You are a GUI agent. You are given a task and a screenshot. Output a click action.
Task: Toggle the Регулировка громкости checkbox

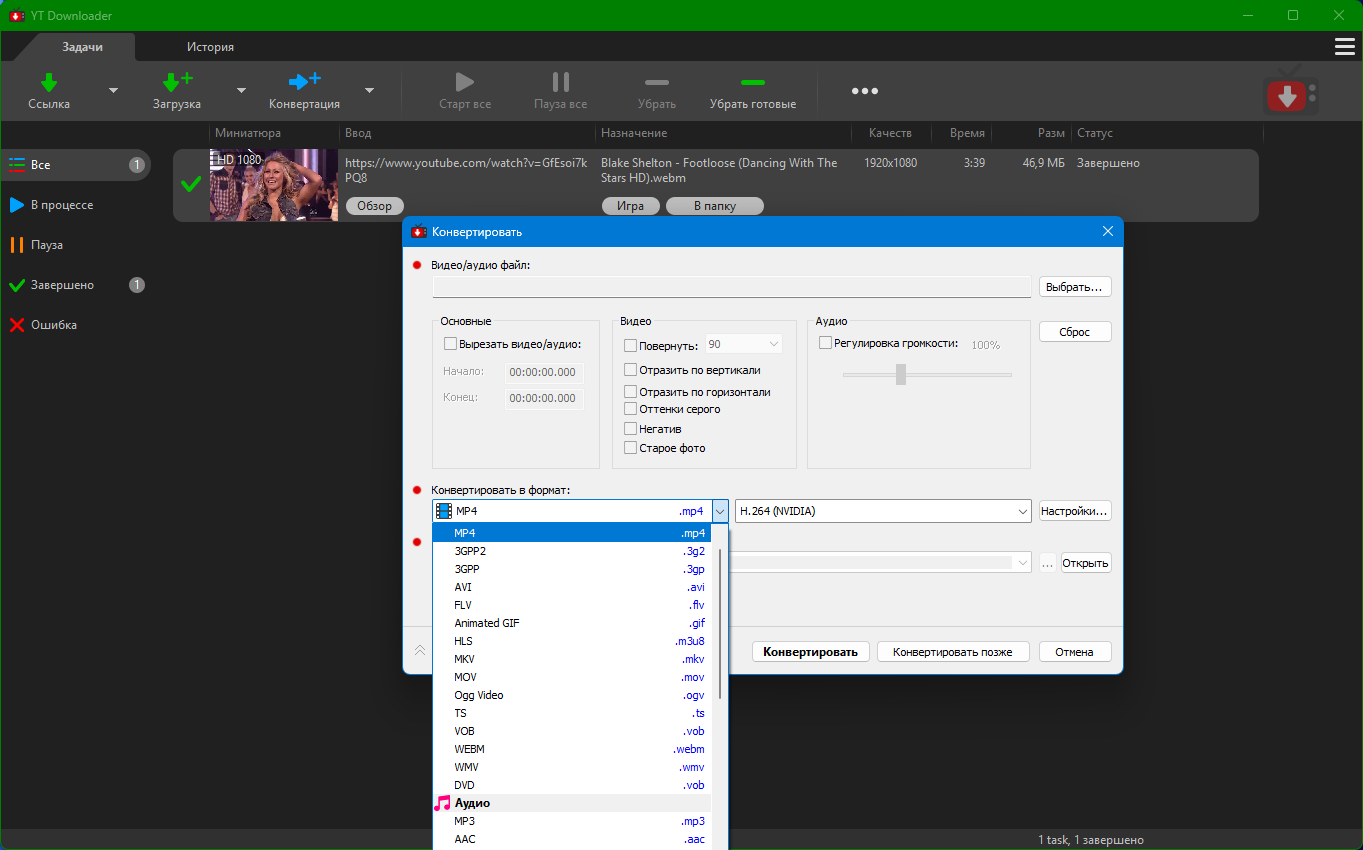825,343
